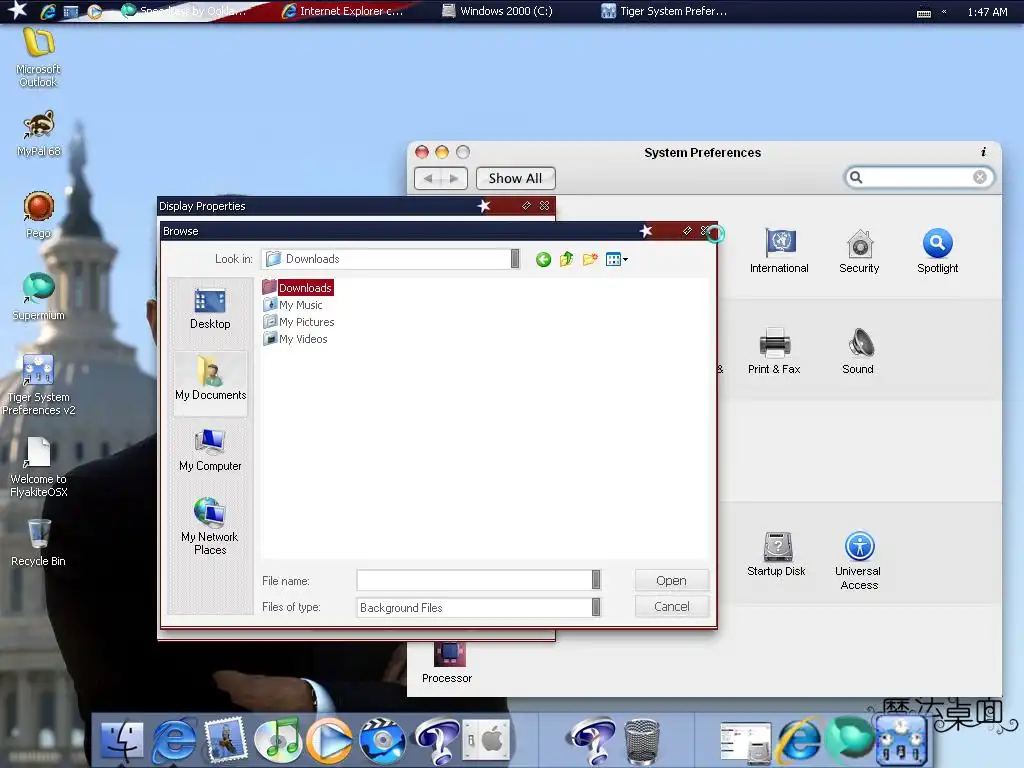Go to My Computer in places bar

coord(210,451)
